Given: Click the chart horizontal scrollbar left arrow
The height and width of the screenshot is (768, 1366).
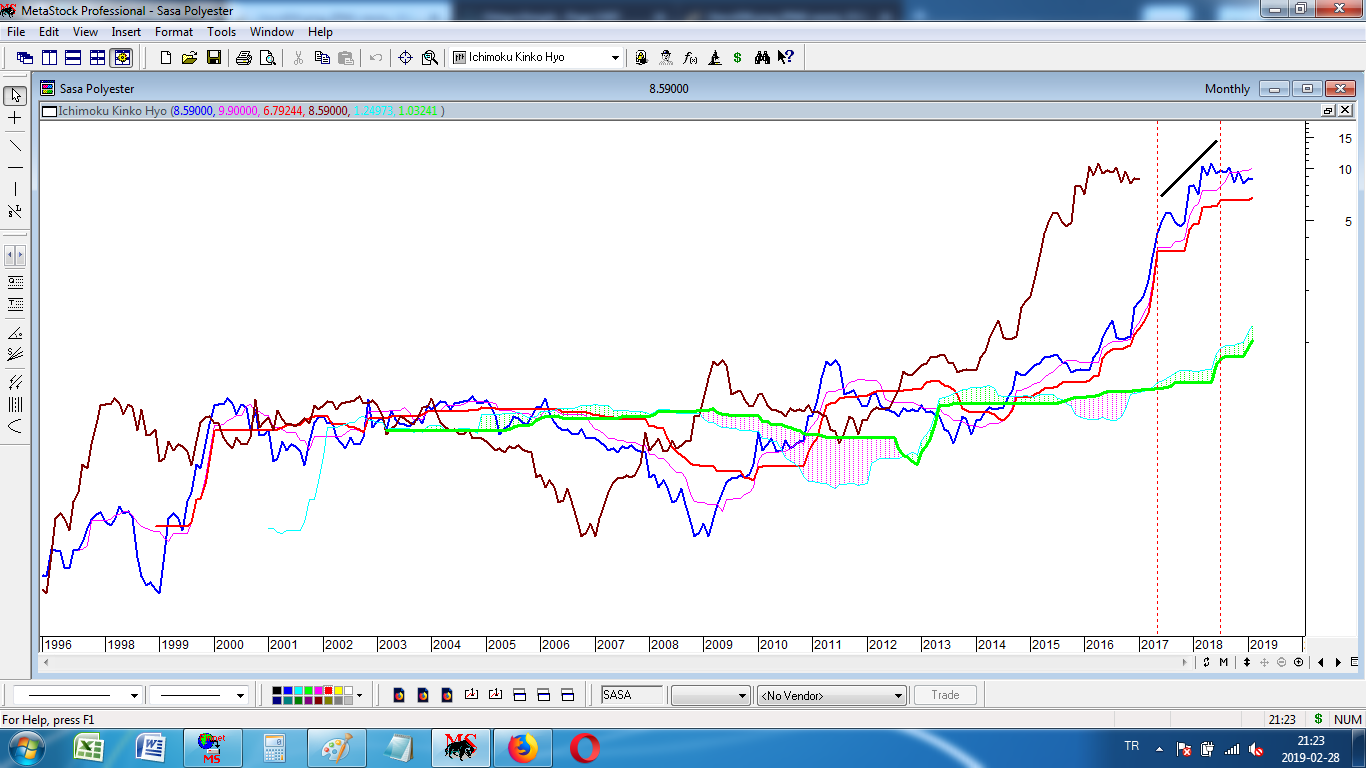Looking at the screenshot, I should [44, 662].
